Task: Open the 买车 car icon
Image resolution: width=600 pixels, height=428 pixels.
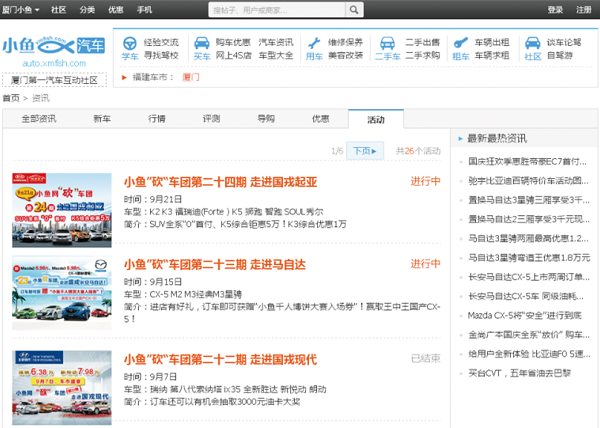Action: (x=202, y=43)
